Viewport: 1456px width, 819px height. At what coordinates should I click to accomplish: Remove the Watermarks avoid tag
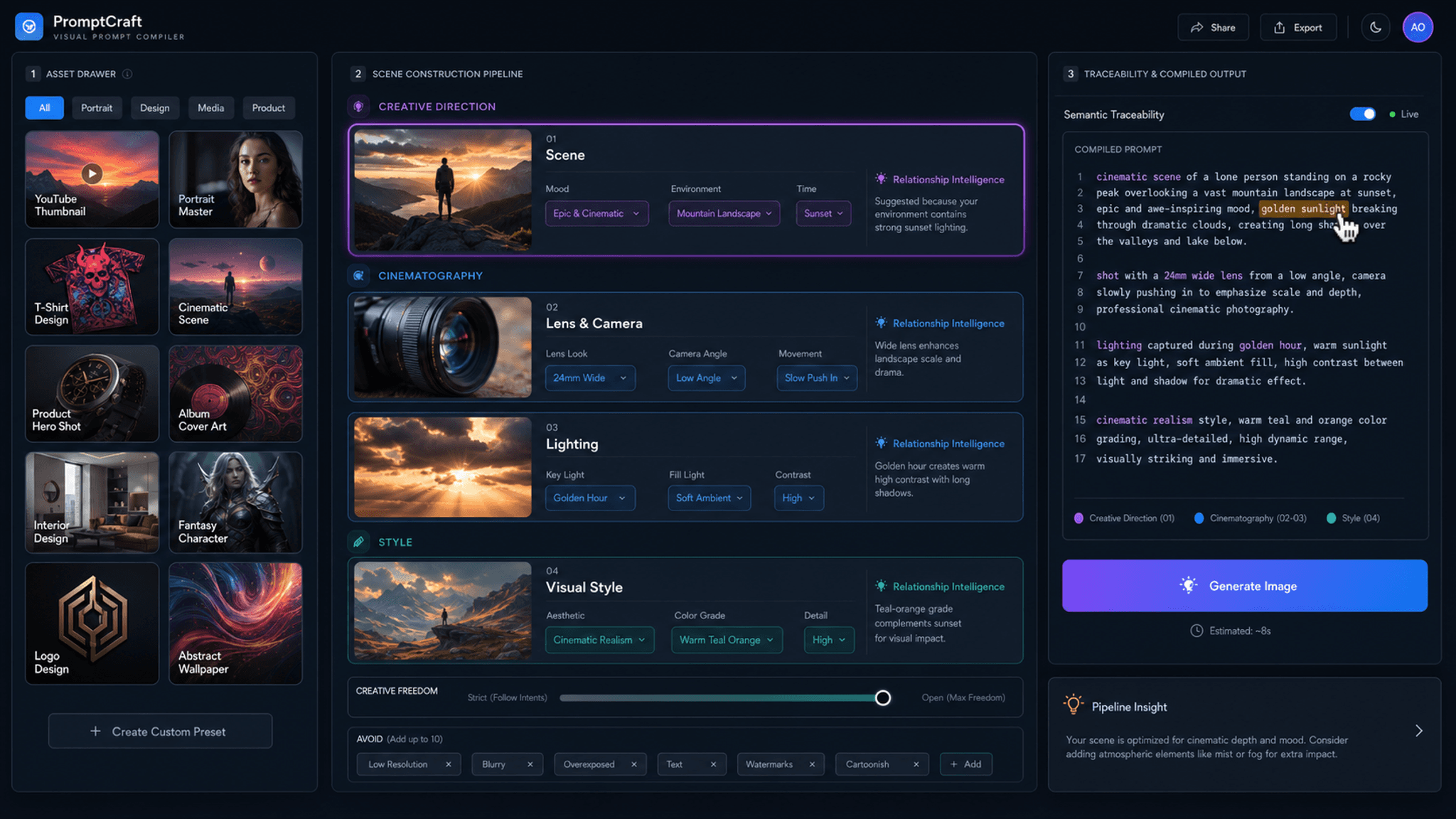[x=812, y=764]
